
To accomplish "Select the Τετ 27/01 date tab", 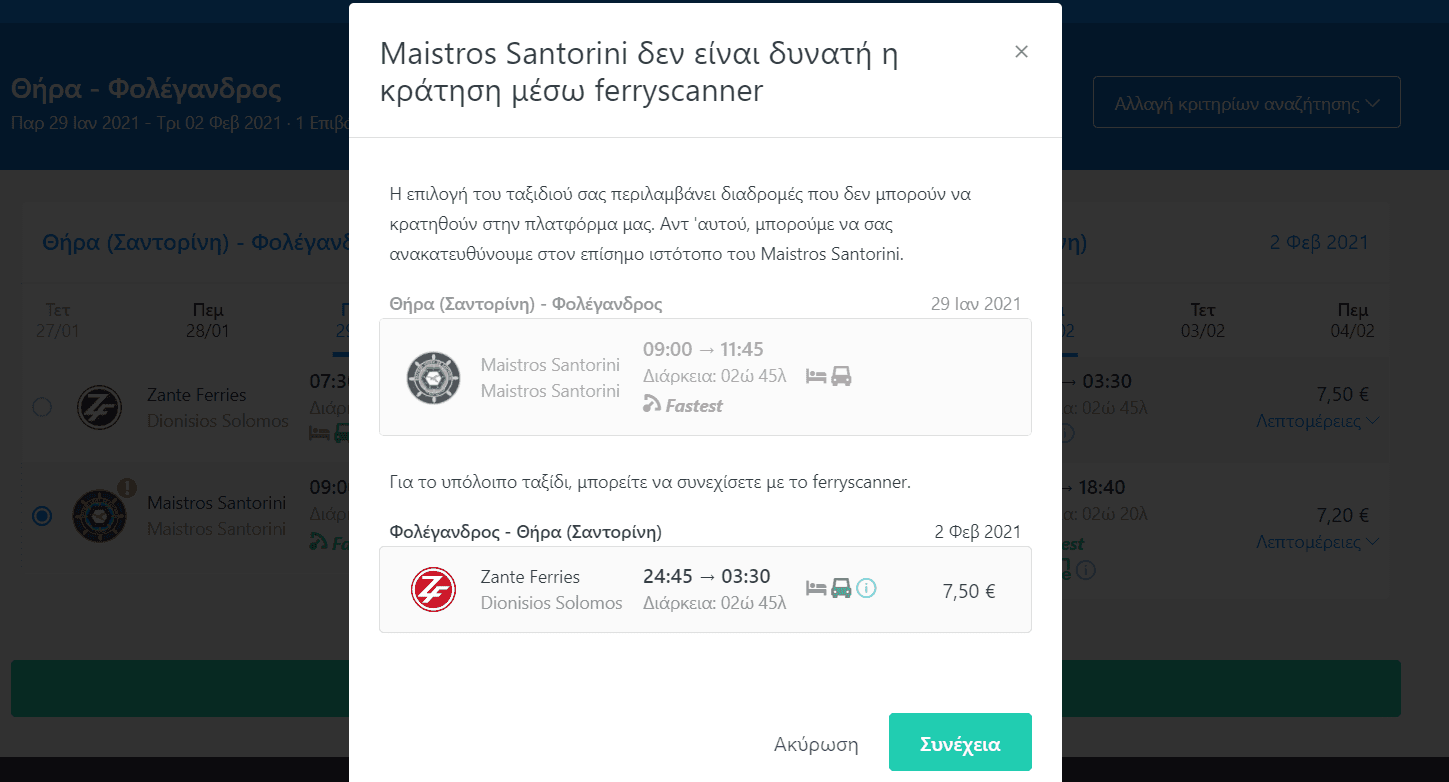I will [x=58, y=320].
